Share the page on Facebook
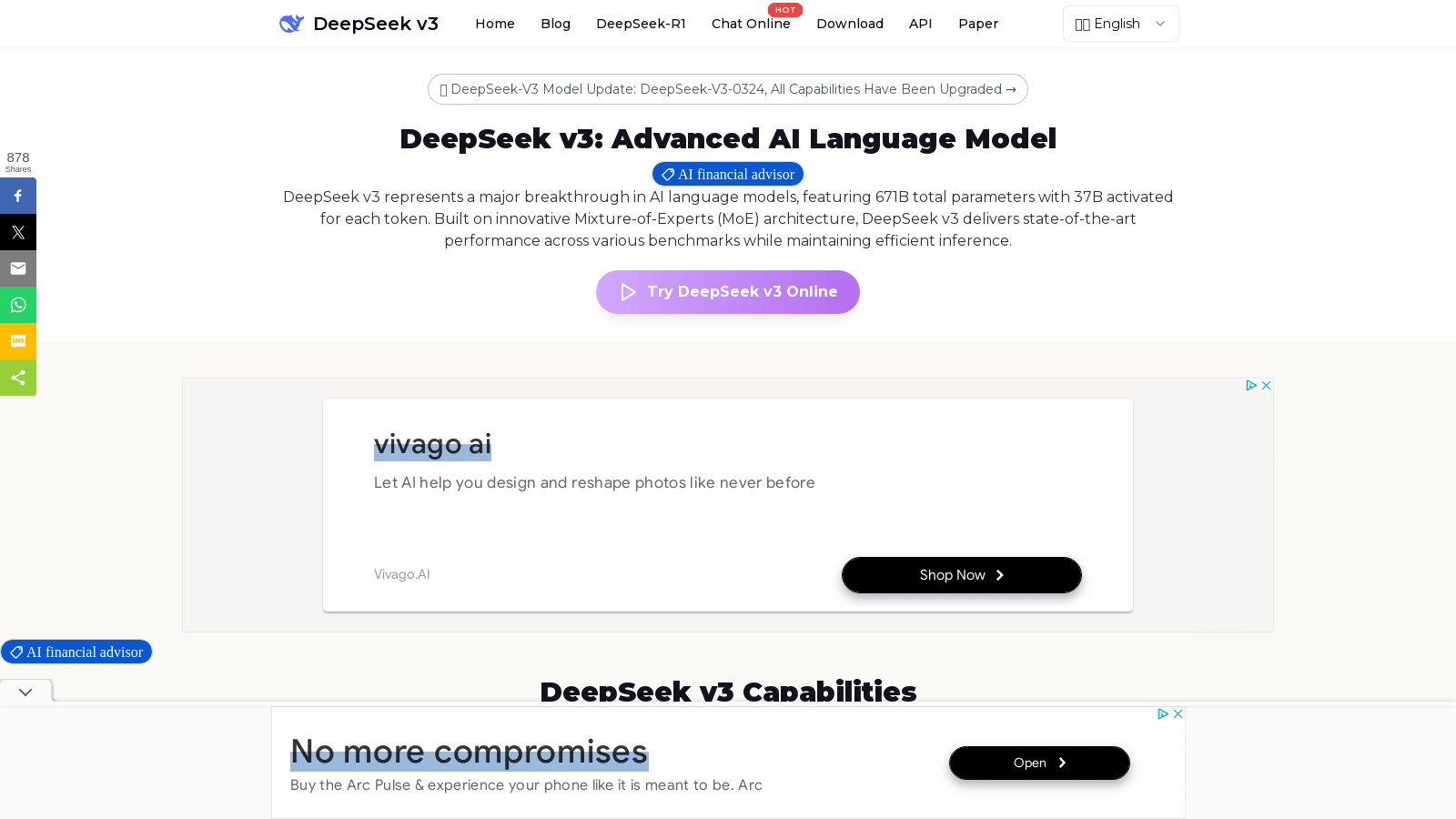 [x=18, y=196]
